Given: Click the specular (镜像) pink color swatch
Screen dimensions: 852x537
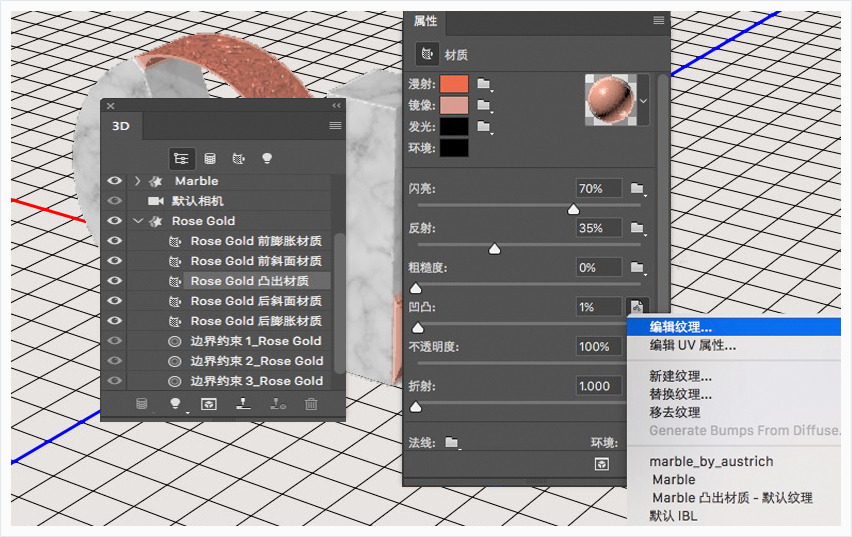Looking at the screenshot, I should pos(454,105).
